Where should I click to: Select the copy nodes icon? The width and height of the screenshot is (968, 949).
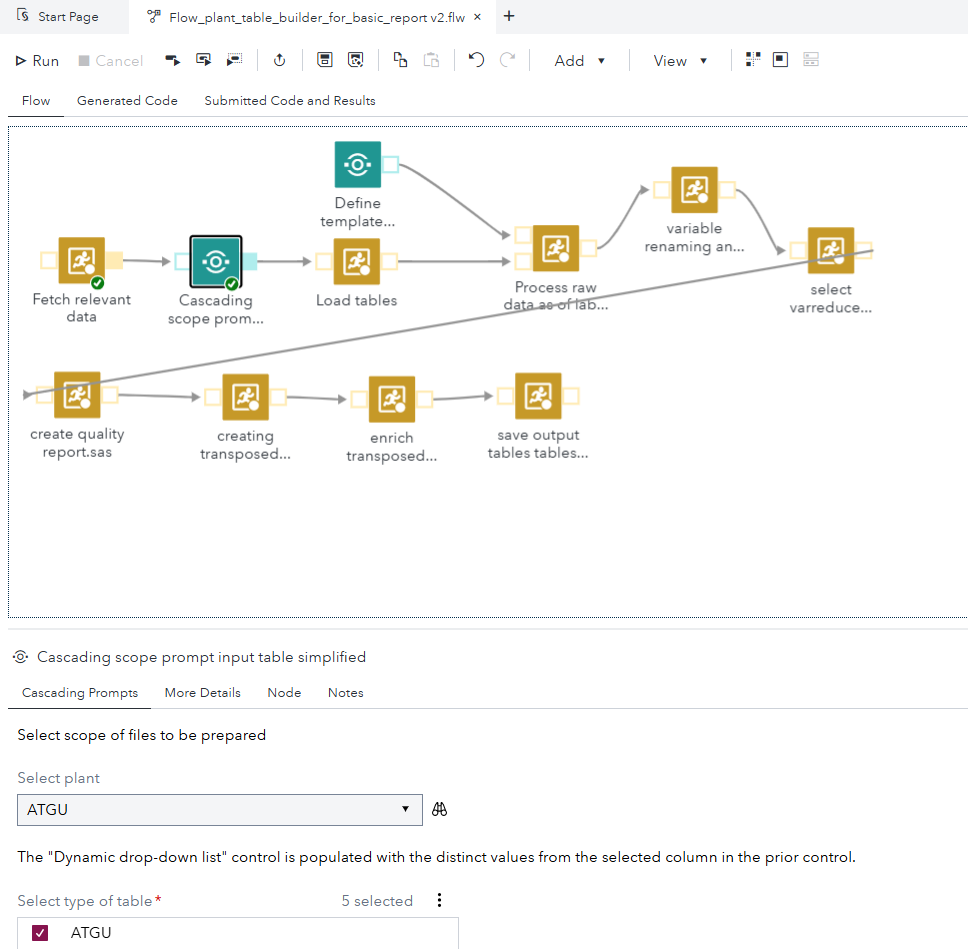pos(399,60)
